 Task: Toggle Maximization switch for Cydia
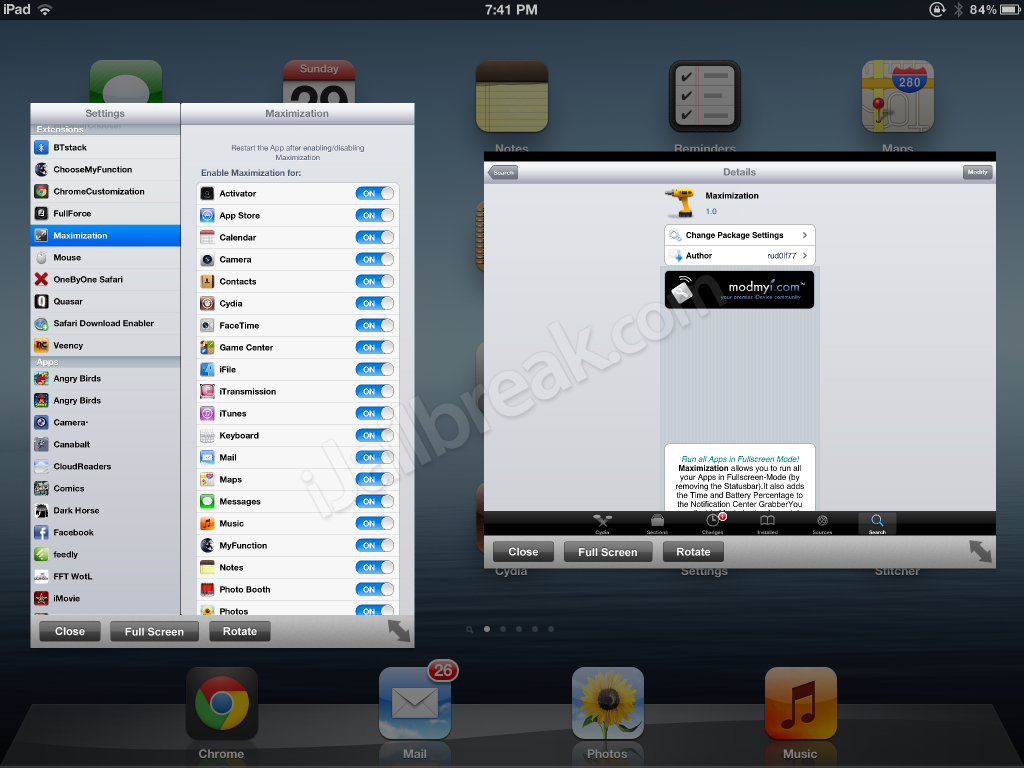pos(374,304)
